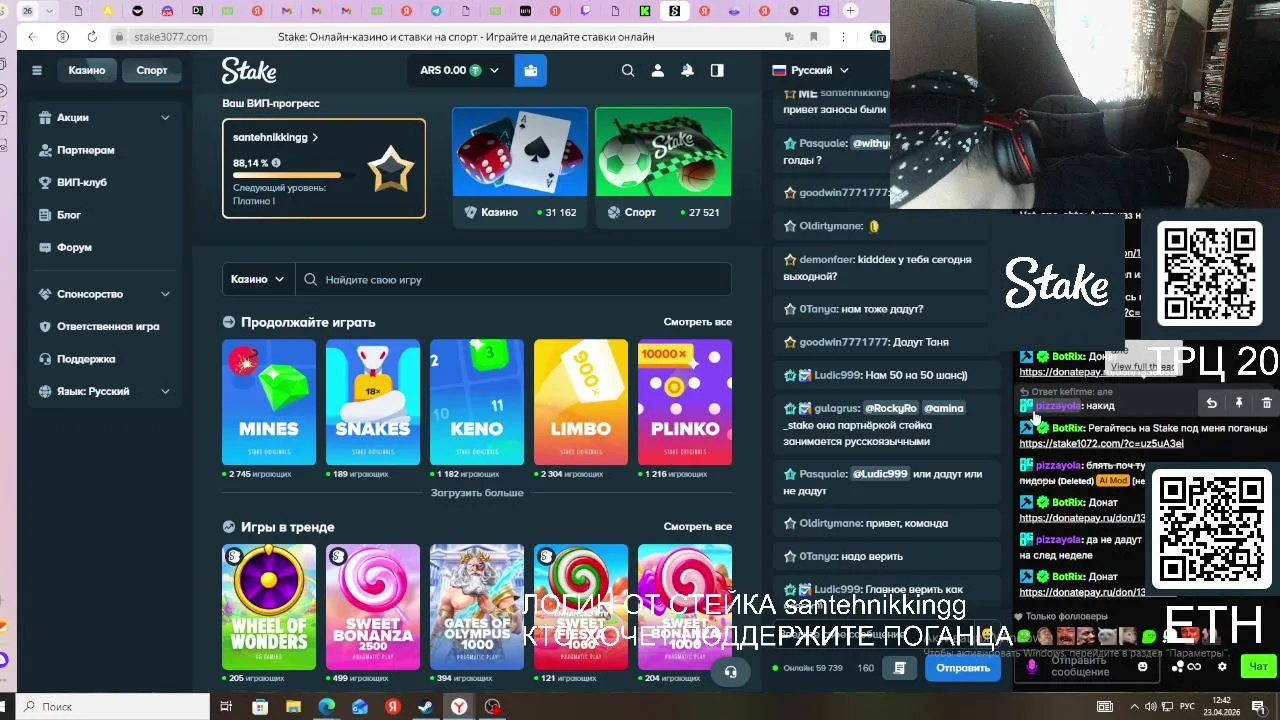This screenshot has width=1280, height=720.
Task: Open emoji picker in stream chat input
Action: tap(1142, 667)
